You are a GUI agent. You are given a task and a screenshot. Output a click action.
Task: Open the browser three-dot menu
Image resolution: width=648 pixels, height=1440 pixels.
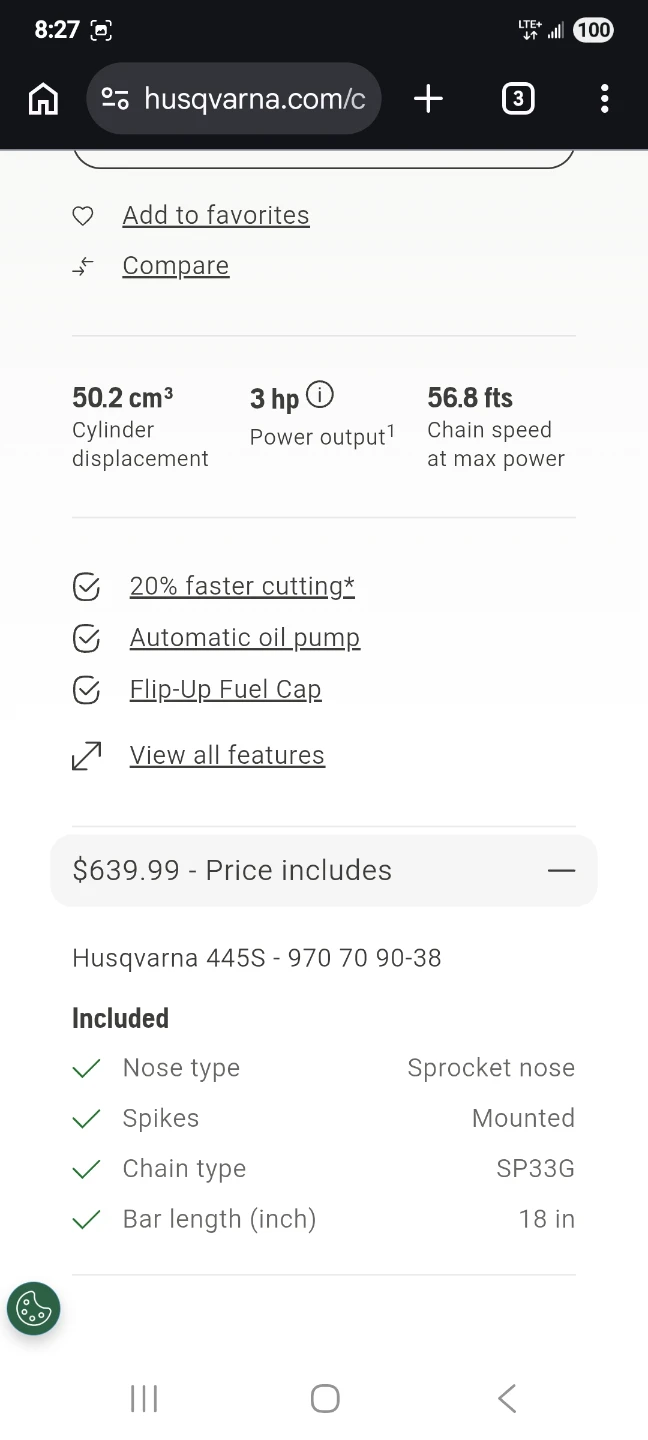pyautogui.click(x=604, y=98)
